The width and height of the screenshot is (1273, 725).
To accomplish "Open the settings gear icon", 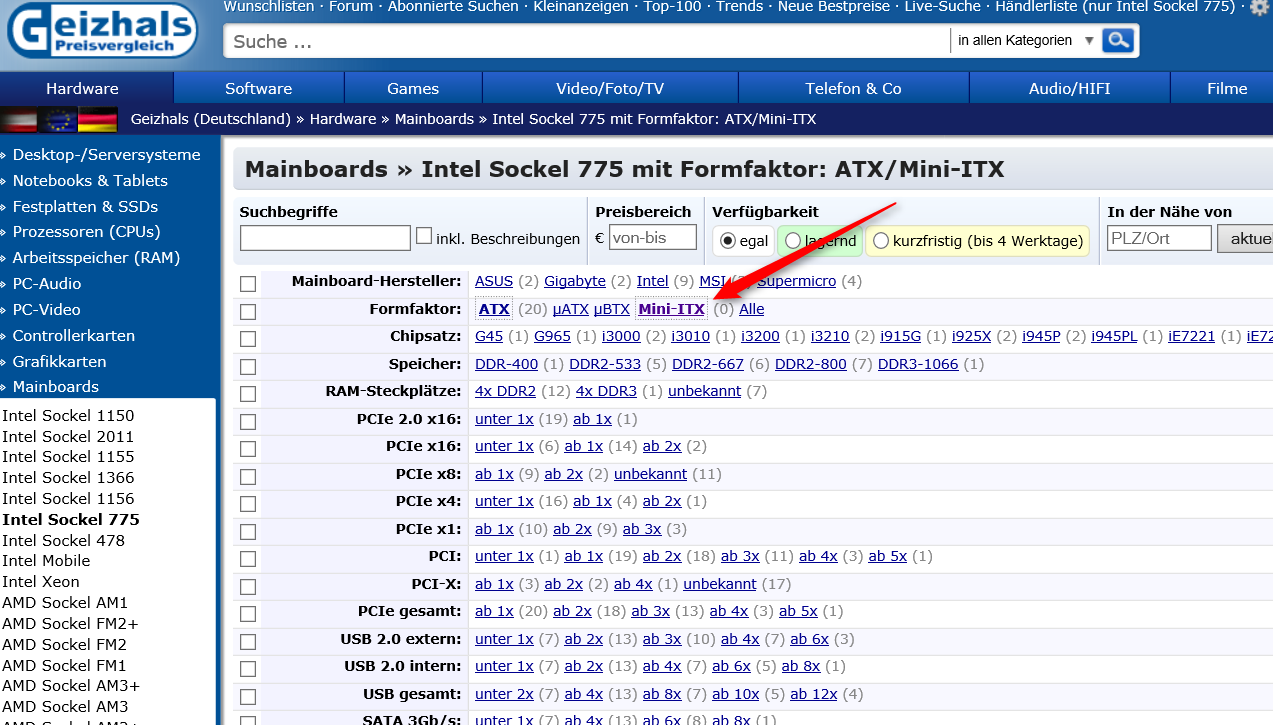I will click(1260, 7).
